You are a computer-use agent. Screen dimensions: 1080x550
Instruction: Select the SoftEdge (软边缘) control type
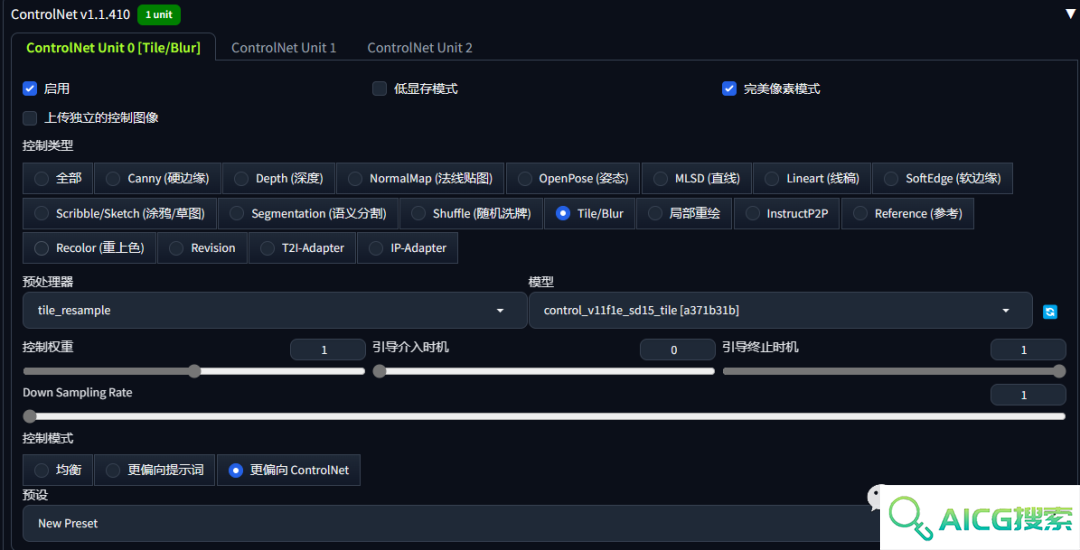942,178
